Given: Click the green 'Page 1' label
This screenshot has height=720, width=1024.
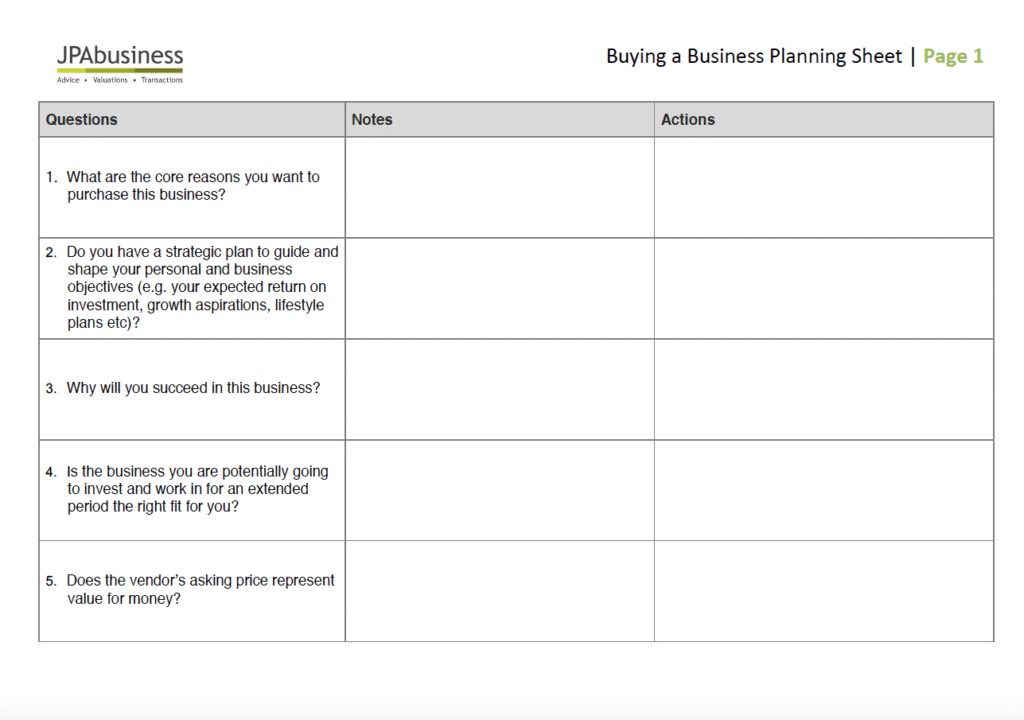Looking at the screenshot, I should coord(953,56).
